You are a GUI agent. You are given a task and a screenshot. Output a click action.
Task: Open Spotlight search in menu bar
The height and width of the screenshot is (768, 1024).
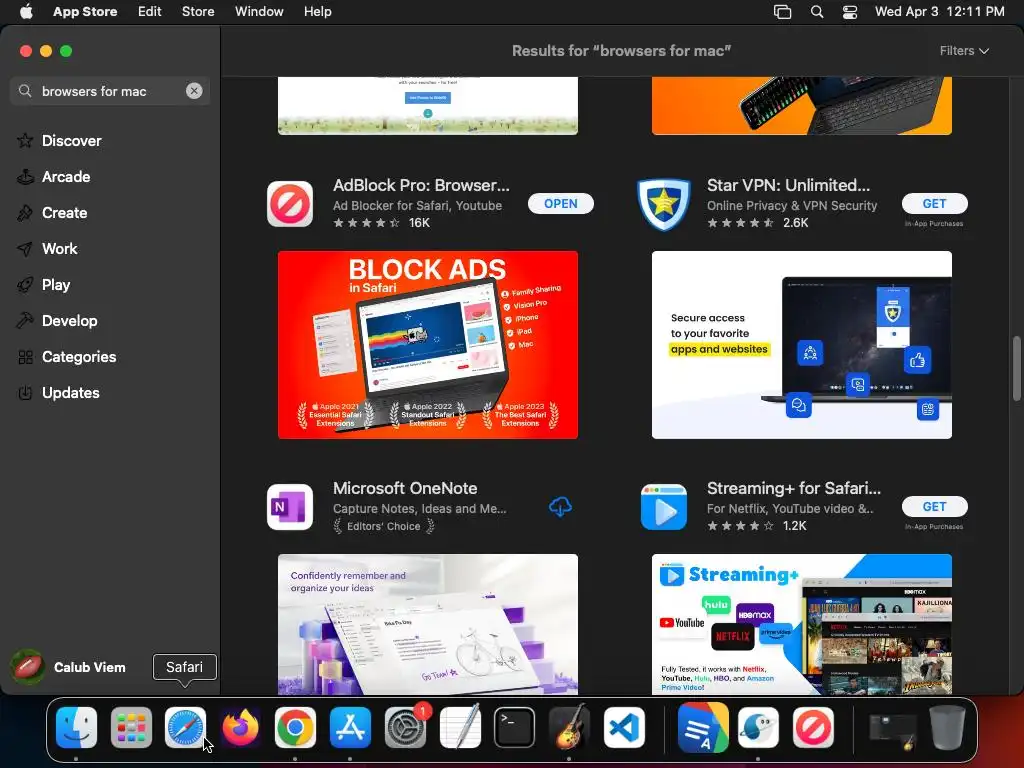tap(816, 11)
